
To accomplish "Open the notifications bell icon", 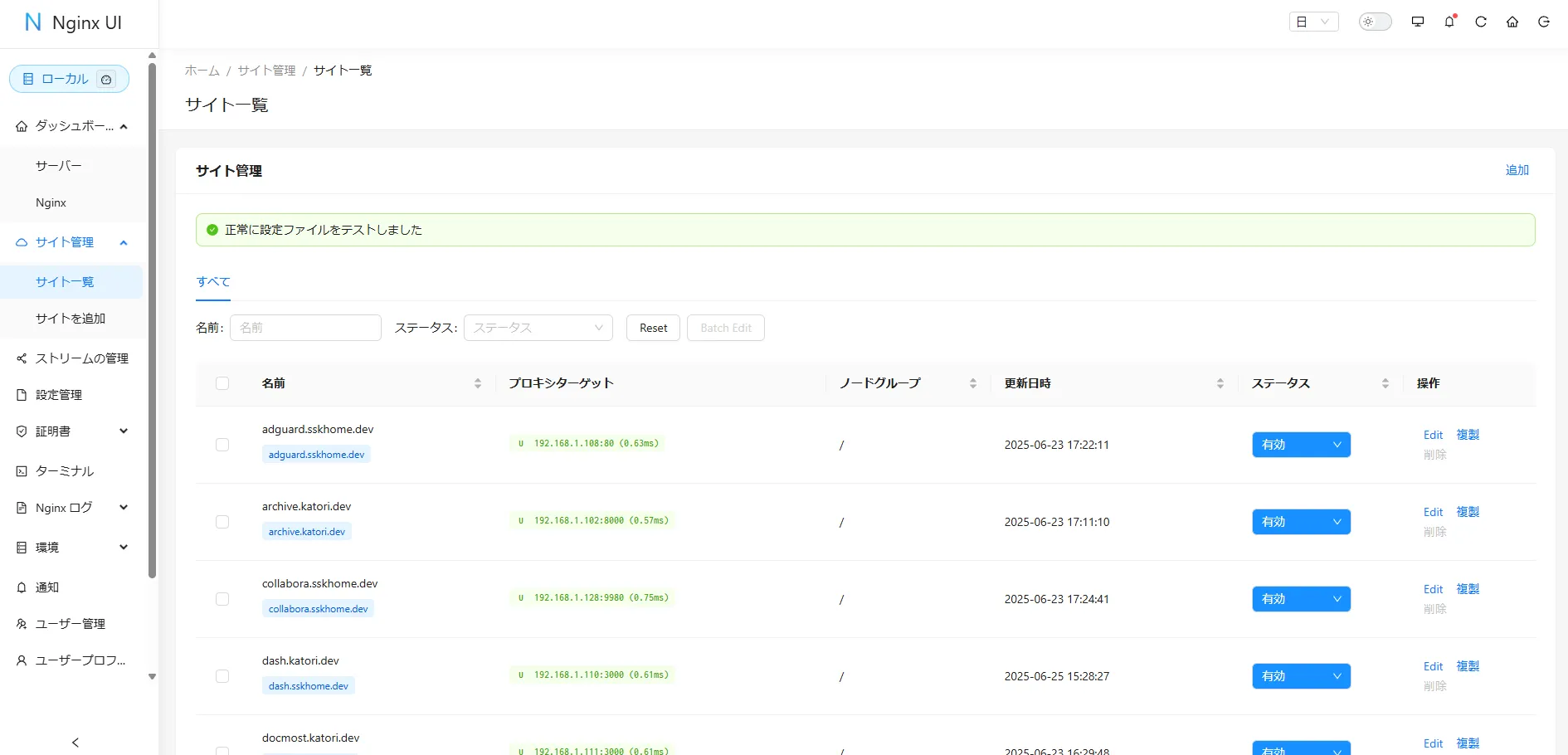I will (1449, 22).
